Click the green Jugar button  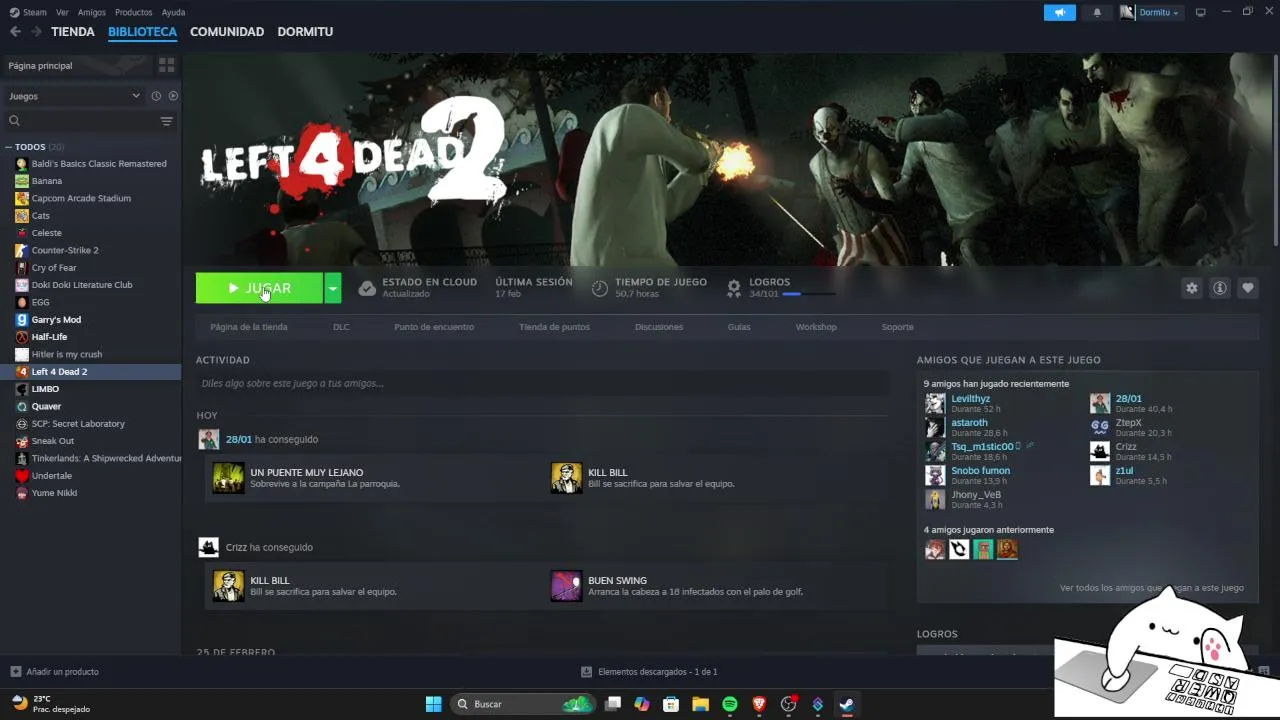[259, 288]
